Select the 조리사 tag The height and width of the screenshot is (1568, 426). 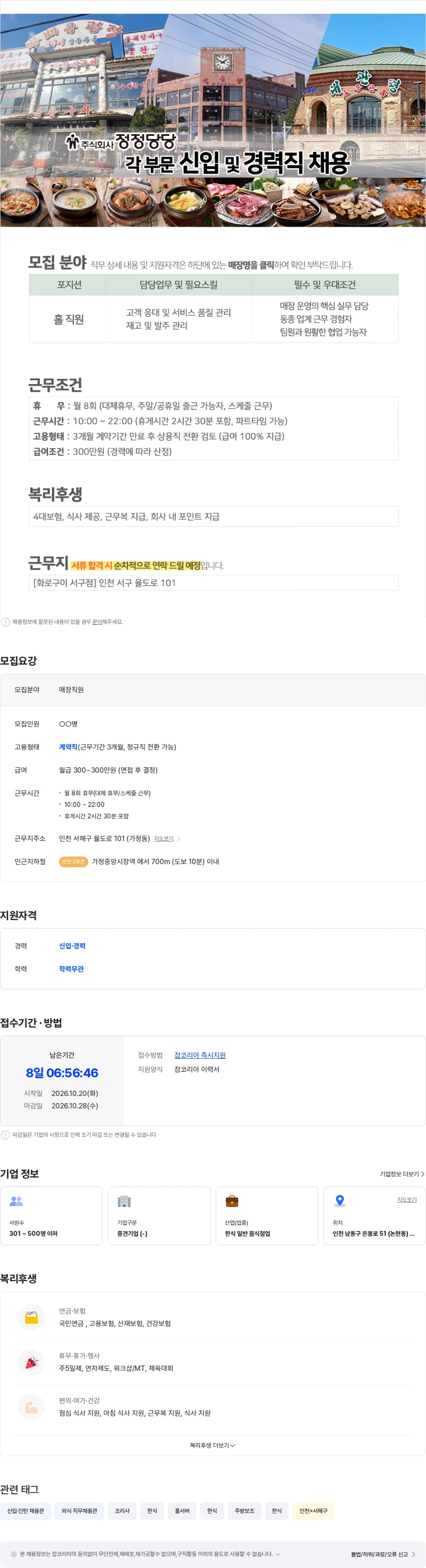coord(122,1511)
